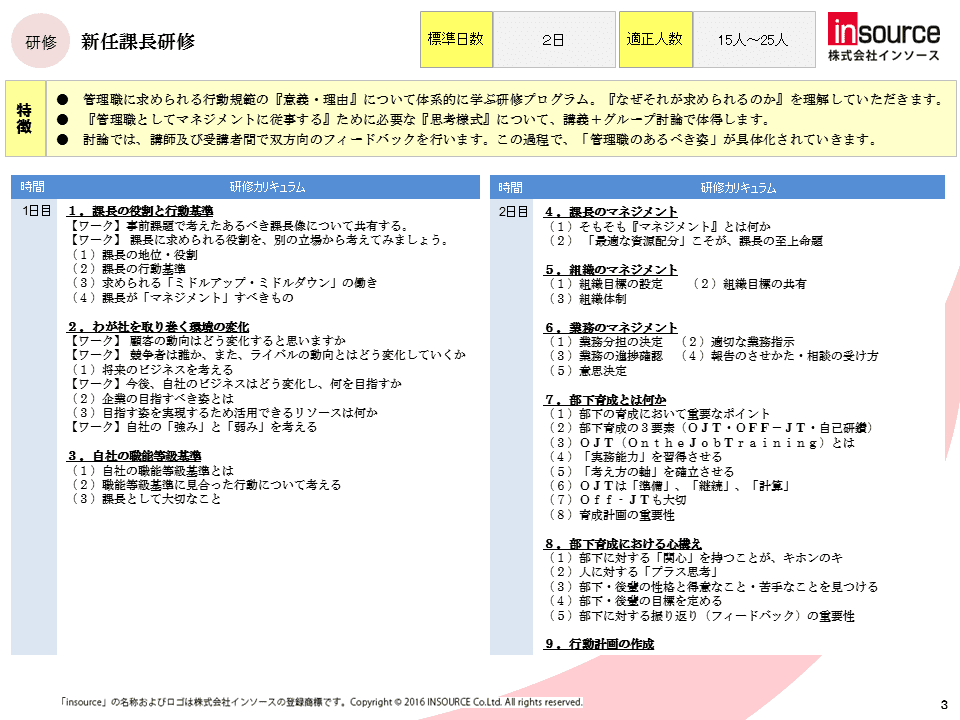Image resolution: width=960 pixels, height=720 pixels.
Task: Click the line '（８）育成計画の重要性'
Action: click(x=610, y=516)
